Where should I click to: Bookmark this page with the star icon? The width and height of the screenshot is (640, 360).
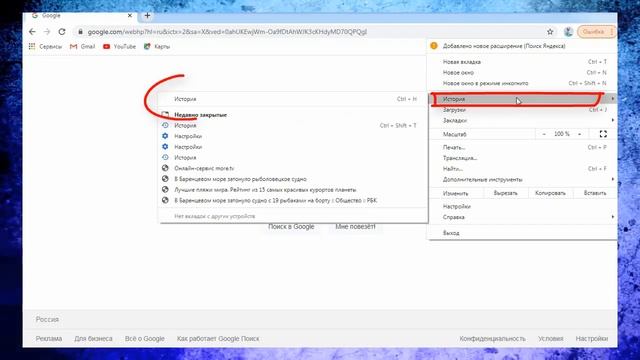[x=550, y=32]
